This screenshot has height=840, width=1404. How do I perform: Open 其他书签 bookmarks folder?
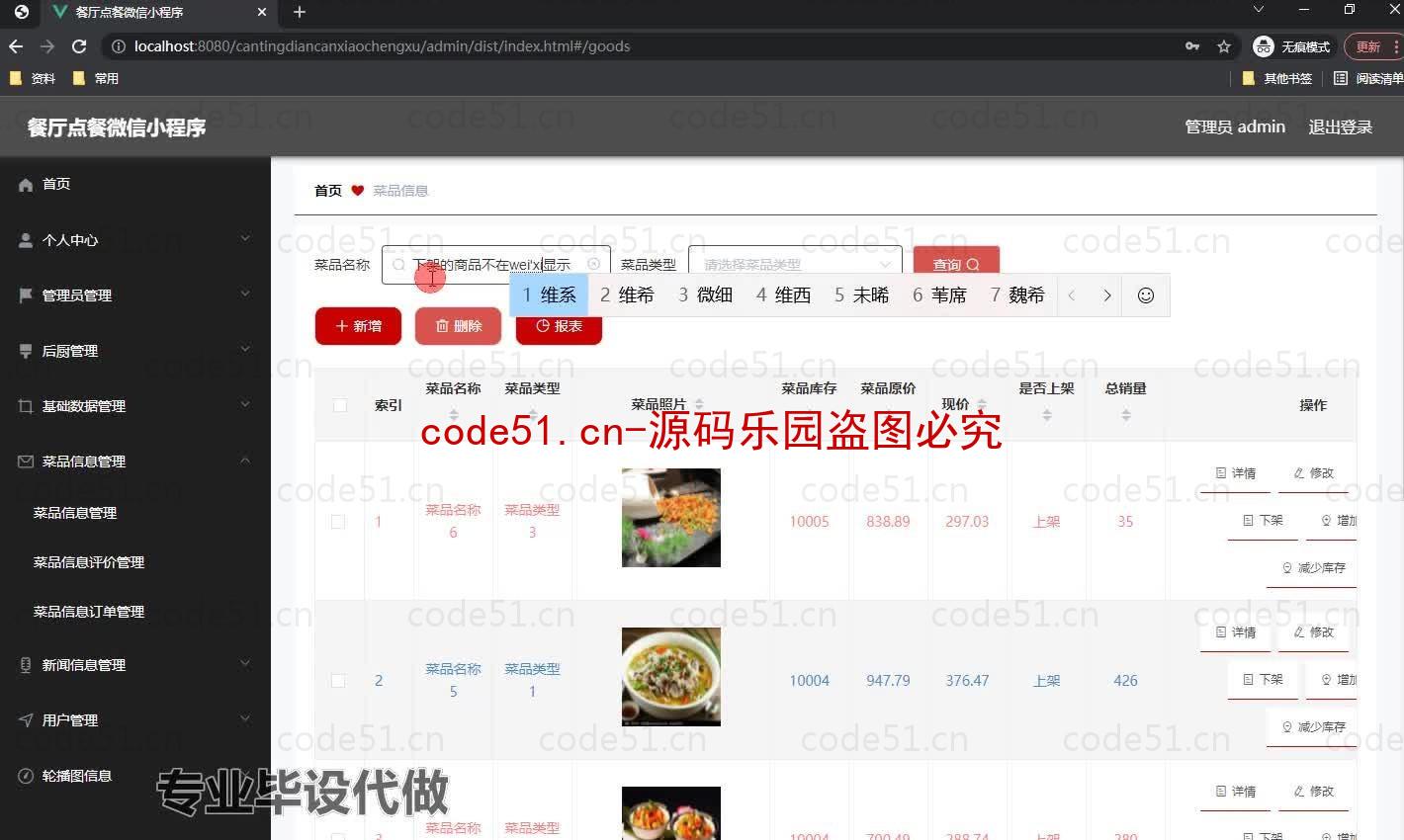(1277, 78)
